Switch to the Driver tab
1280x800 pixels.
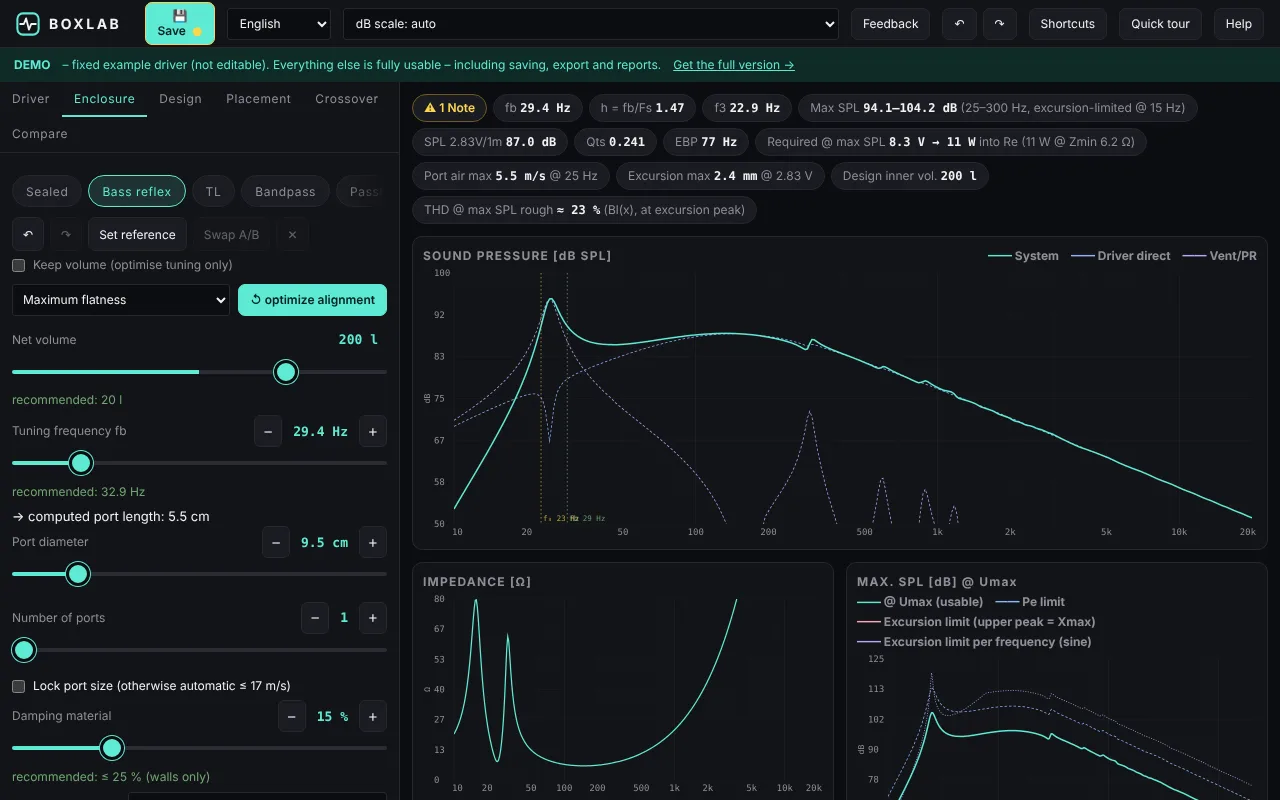pos(31,99)
